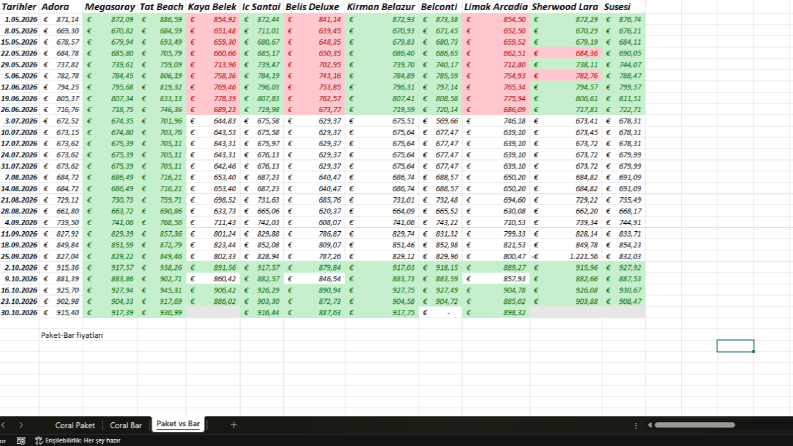Select Sherwood Lara value 1.221,56
The image size is (793, 446).
point(565,256)
